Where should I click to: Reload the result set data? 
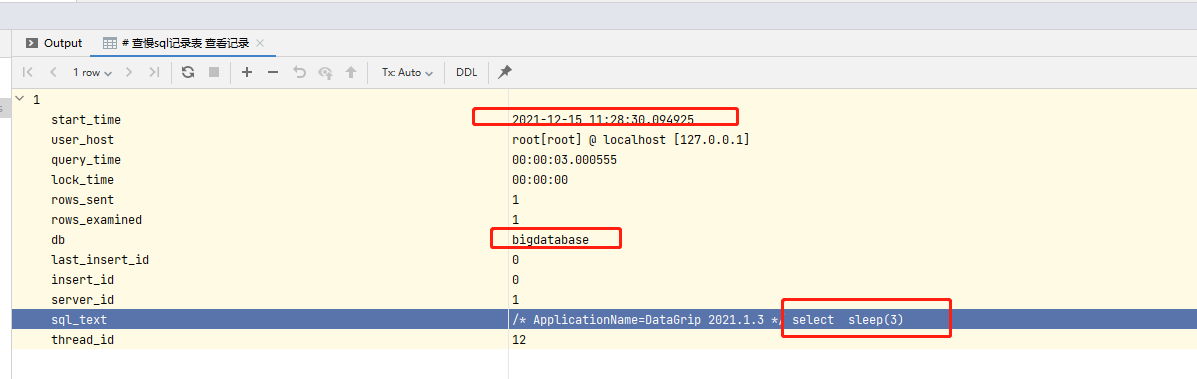click(188, 73)
